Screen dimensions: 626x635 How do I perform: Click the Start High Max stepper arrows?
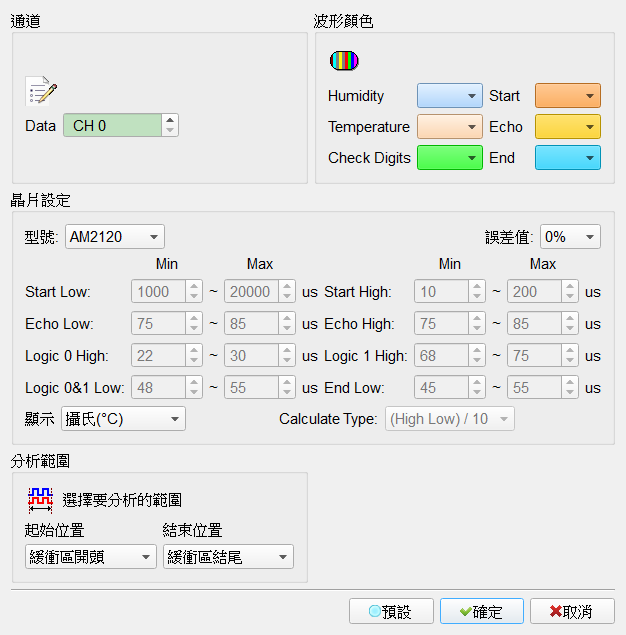click(570, 291)
